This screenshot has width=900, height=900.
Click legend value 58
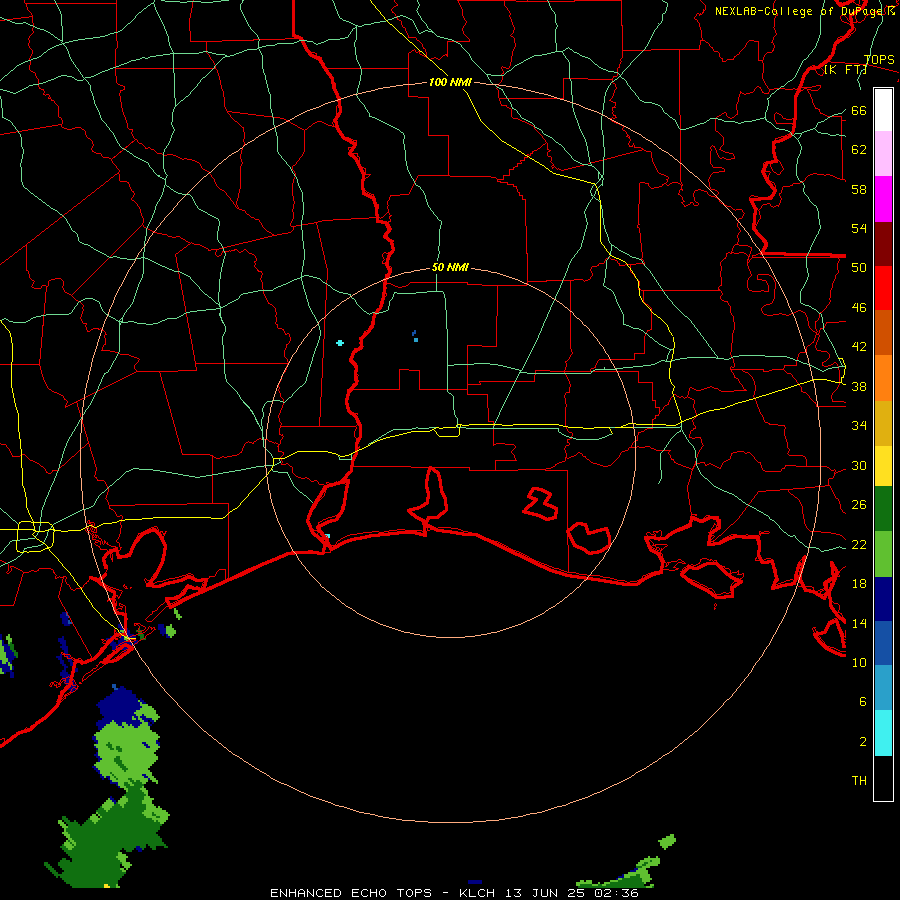click(859, 189)
